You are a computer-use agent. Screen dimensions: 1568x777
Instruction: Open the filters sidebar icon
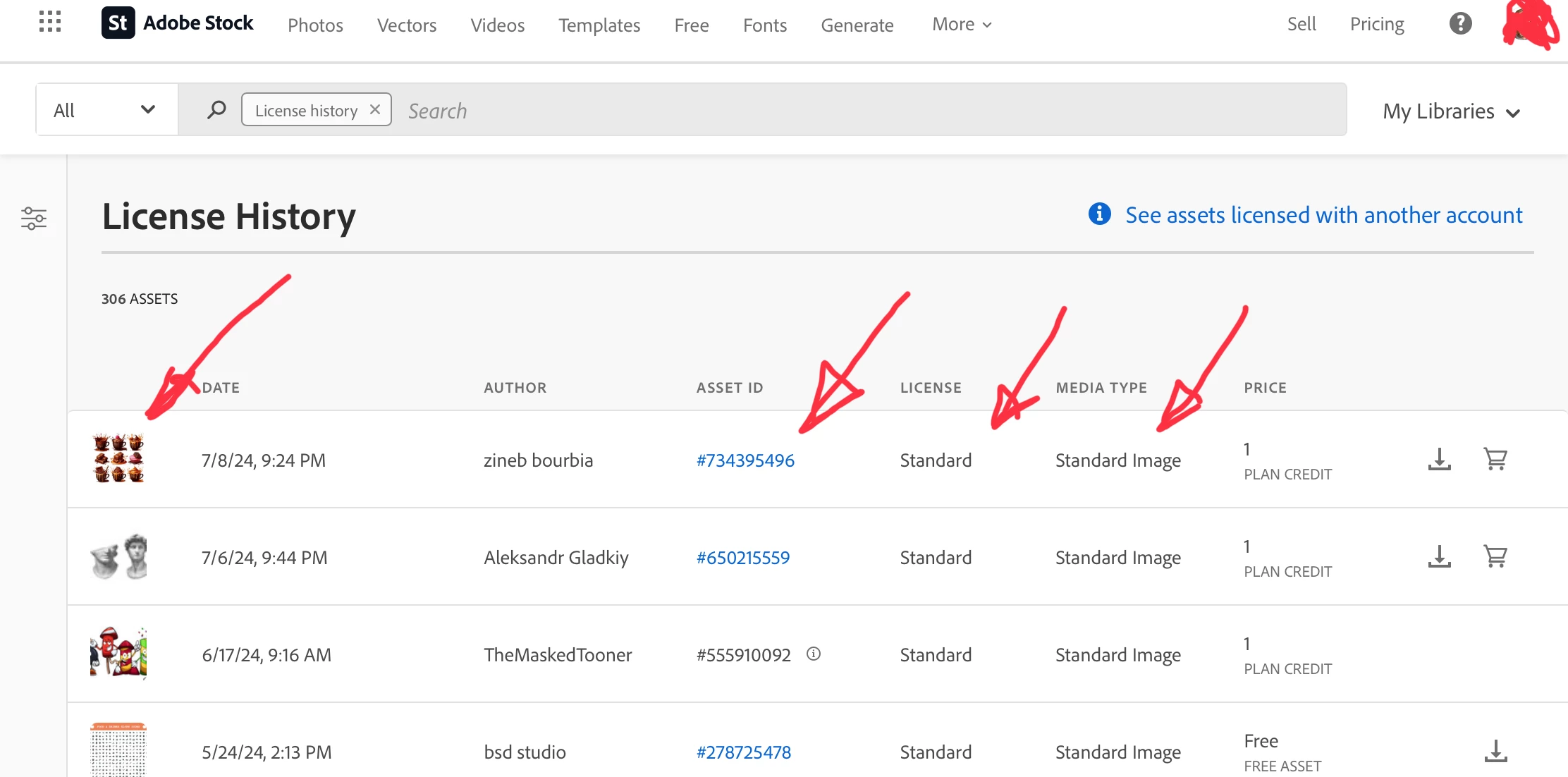(x=34, y=219)
